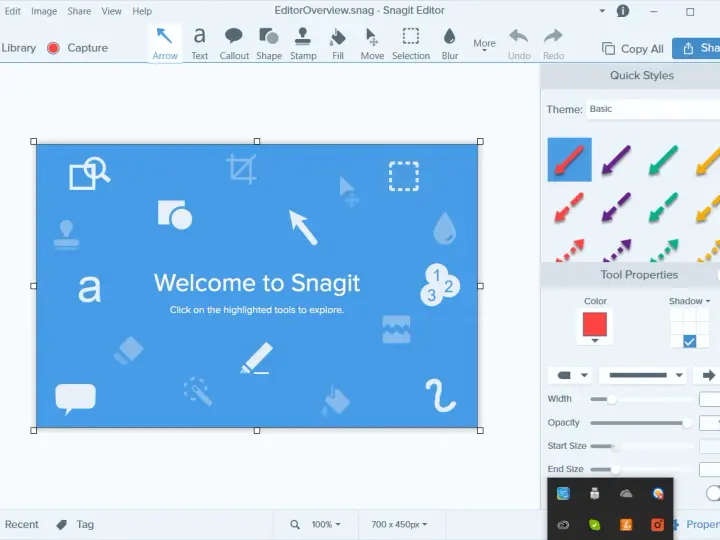Screen dimensions: 720x540
Task: Click the 'Welcome to Snagit' heading text
Action: 257,283
